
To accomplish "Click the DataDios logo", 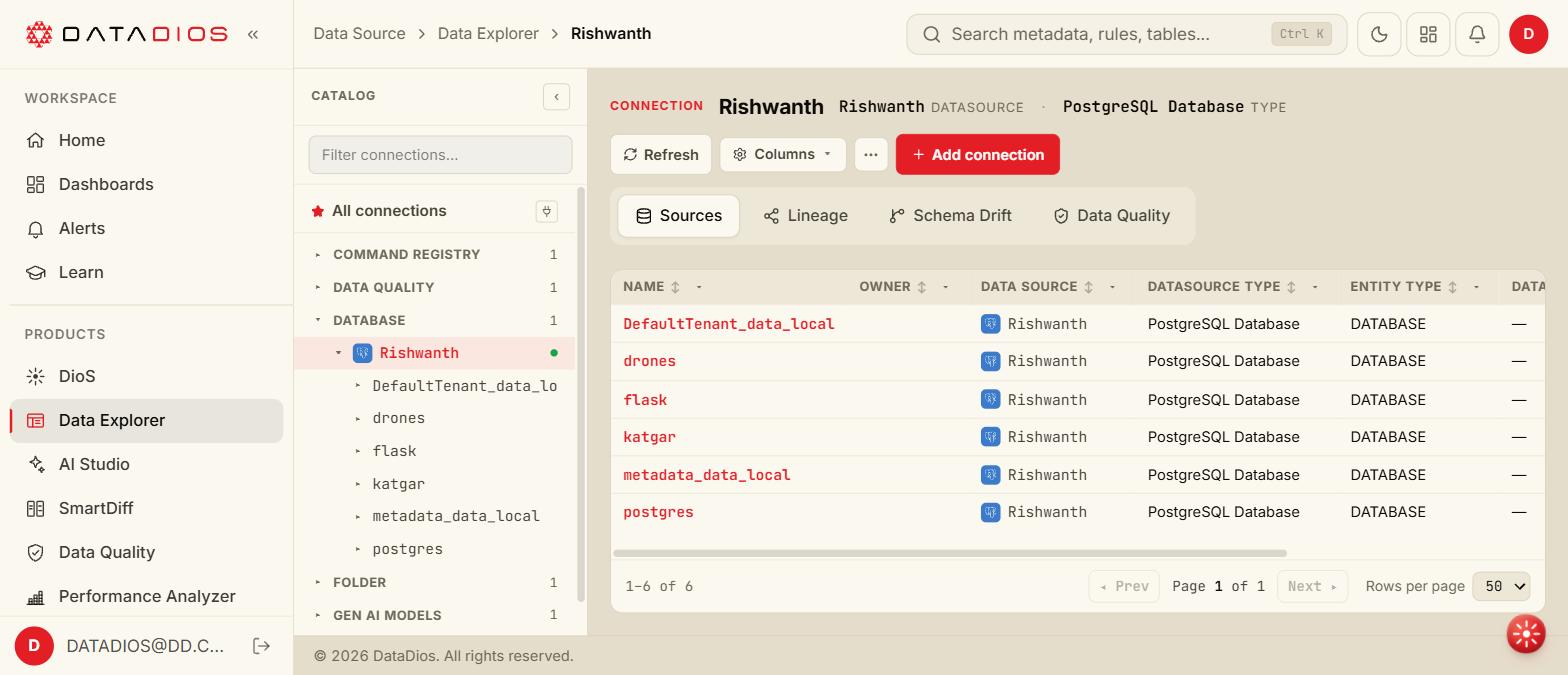I will tap(126, 34).
